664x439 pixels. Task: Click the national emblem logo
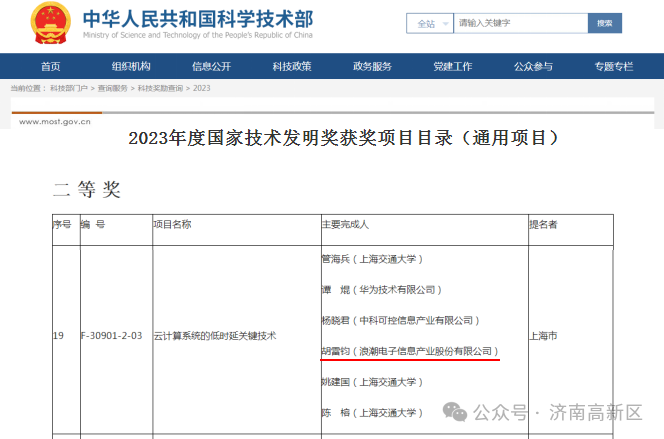50,23
